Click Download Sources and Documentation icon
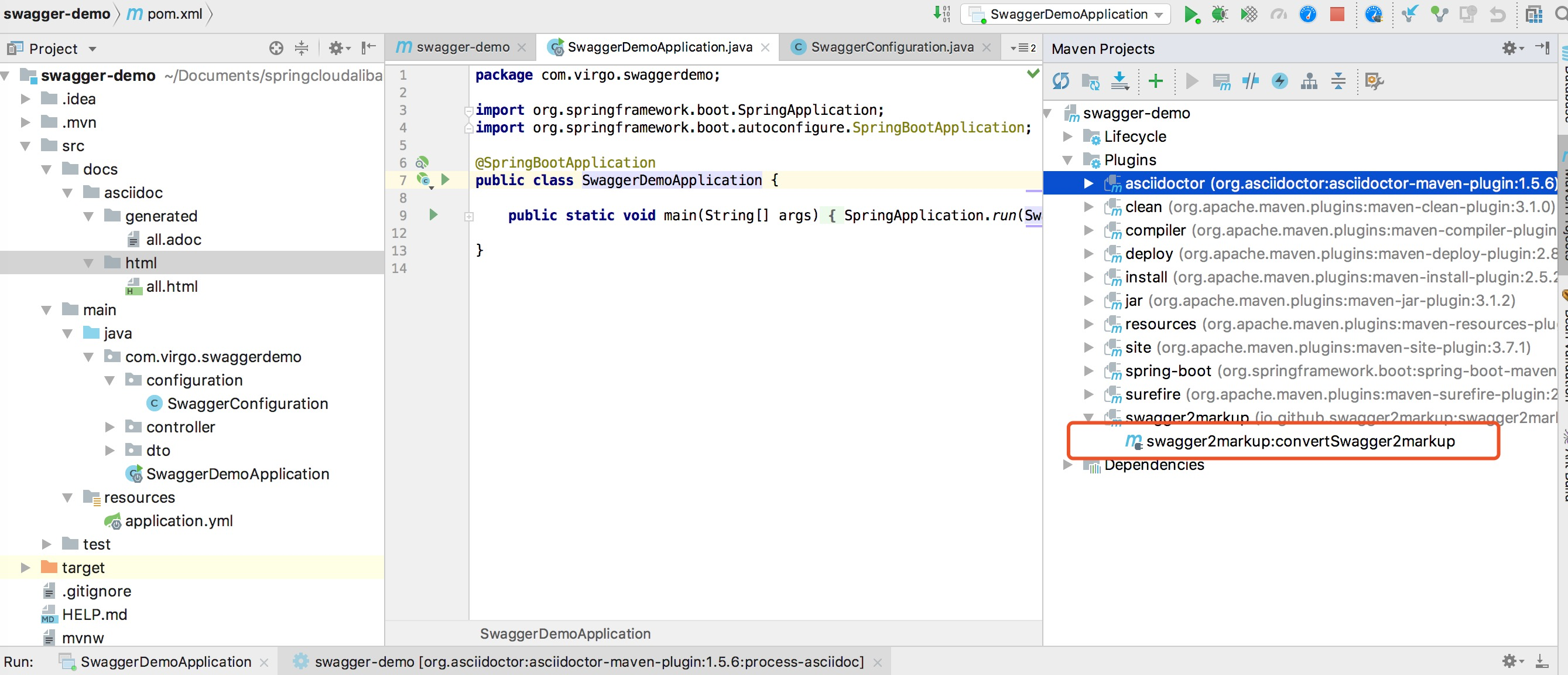This screenshot has height=675, width=1568. [1119, 81]
